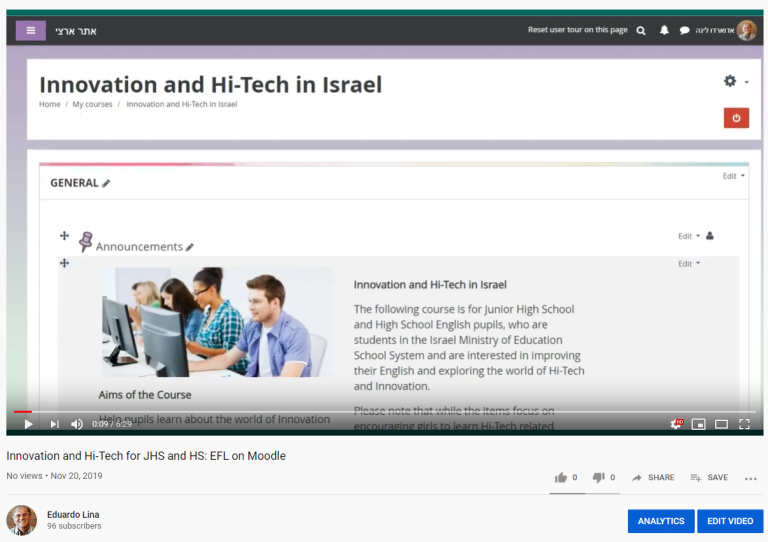Go to the My courses breadcrumb
The width and height of the screenshot is (768, 542).
(x=93, y=104)
